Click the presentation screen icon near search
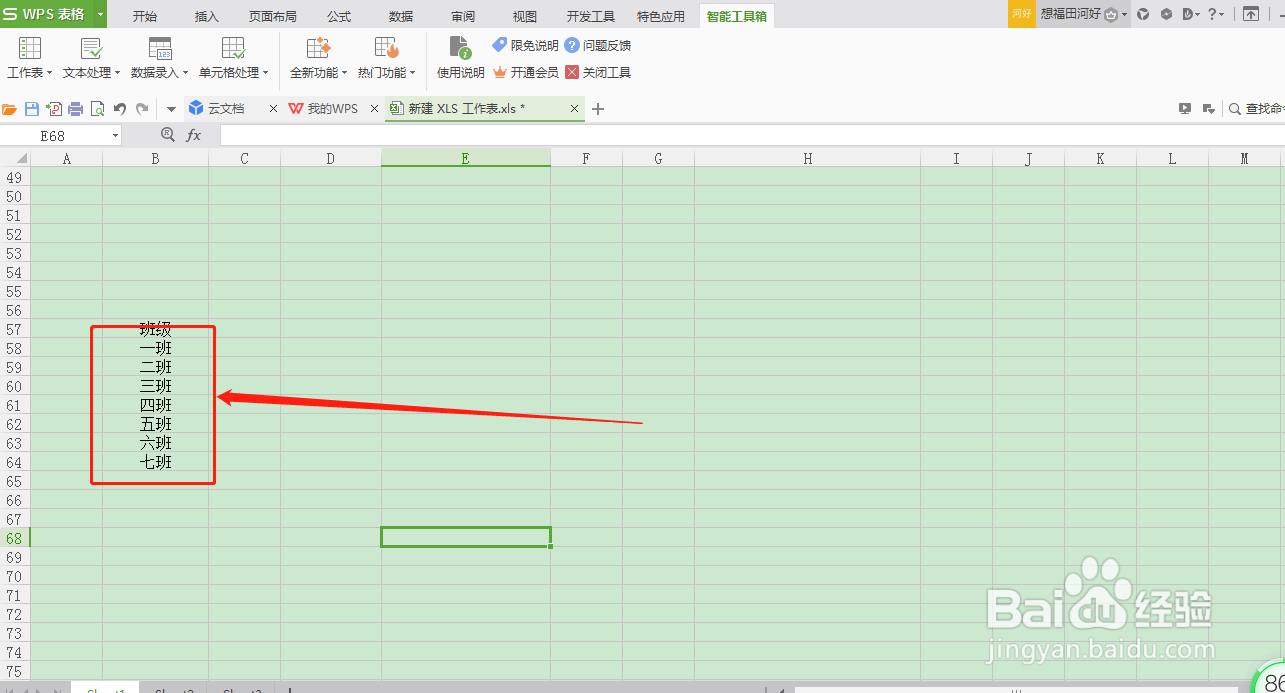Screen dimensions: 1285x693 pyautogui.click(x=1185, y=109)
